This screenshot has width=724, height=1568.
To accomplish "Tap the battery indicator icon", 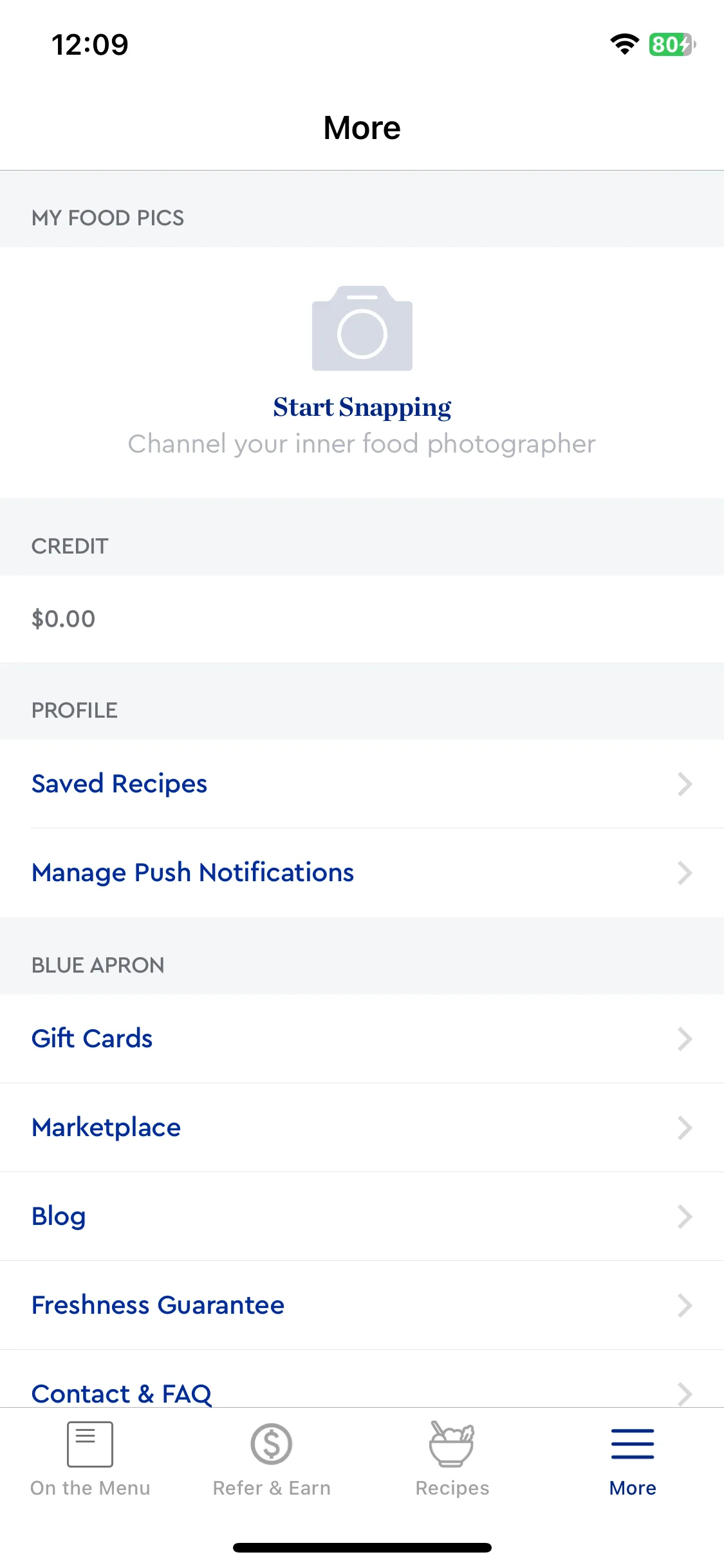I will coord(672,44).
